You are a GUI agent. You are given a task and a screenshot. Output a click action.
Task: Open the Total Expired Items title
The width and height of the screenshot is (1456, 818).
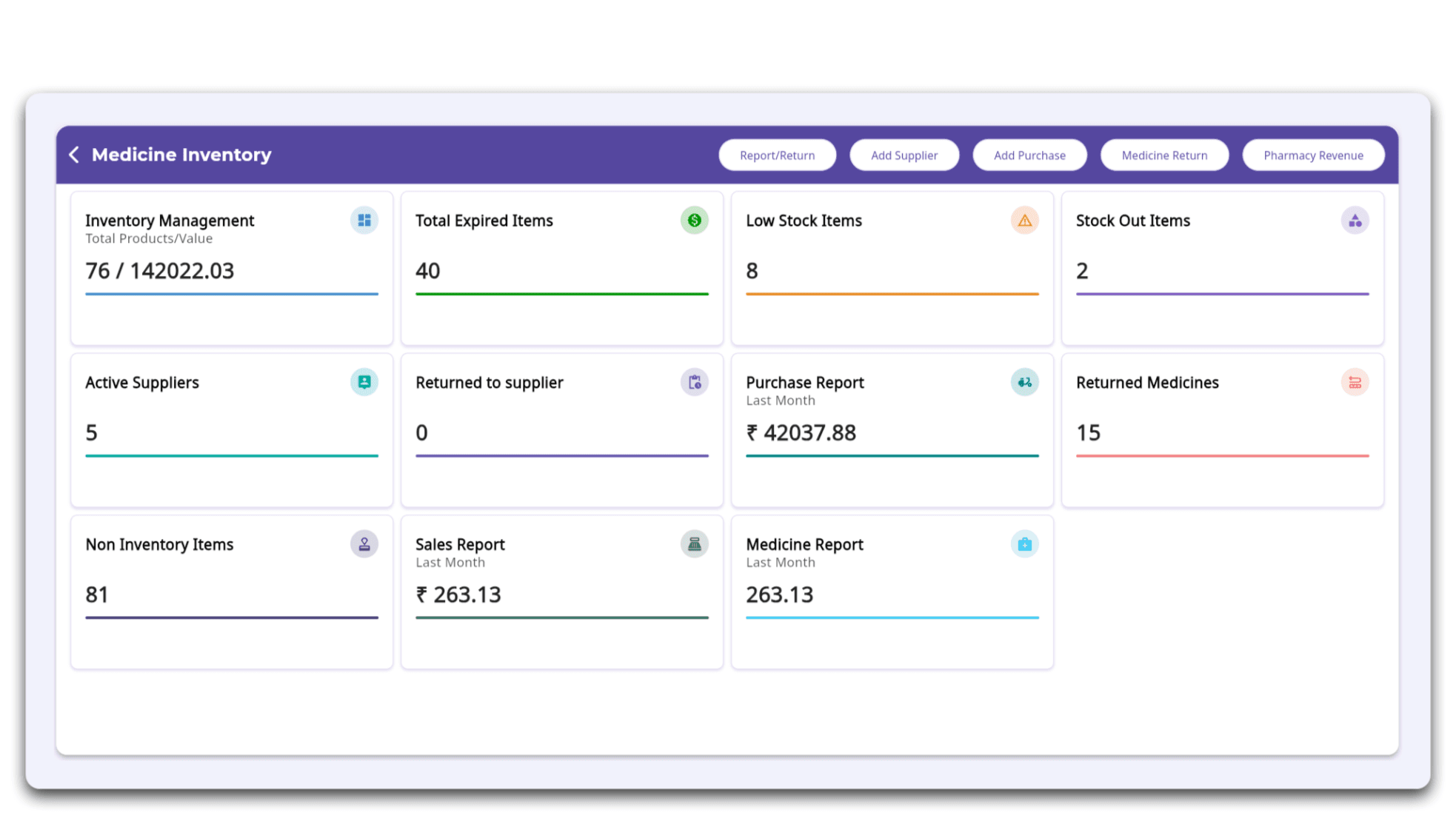click(484, 221)
